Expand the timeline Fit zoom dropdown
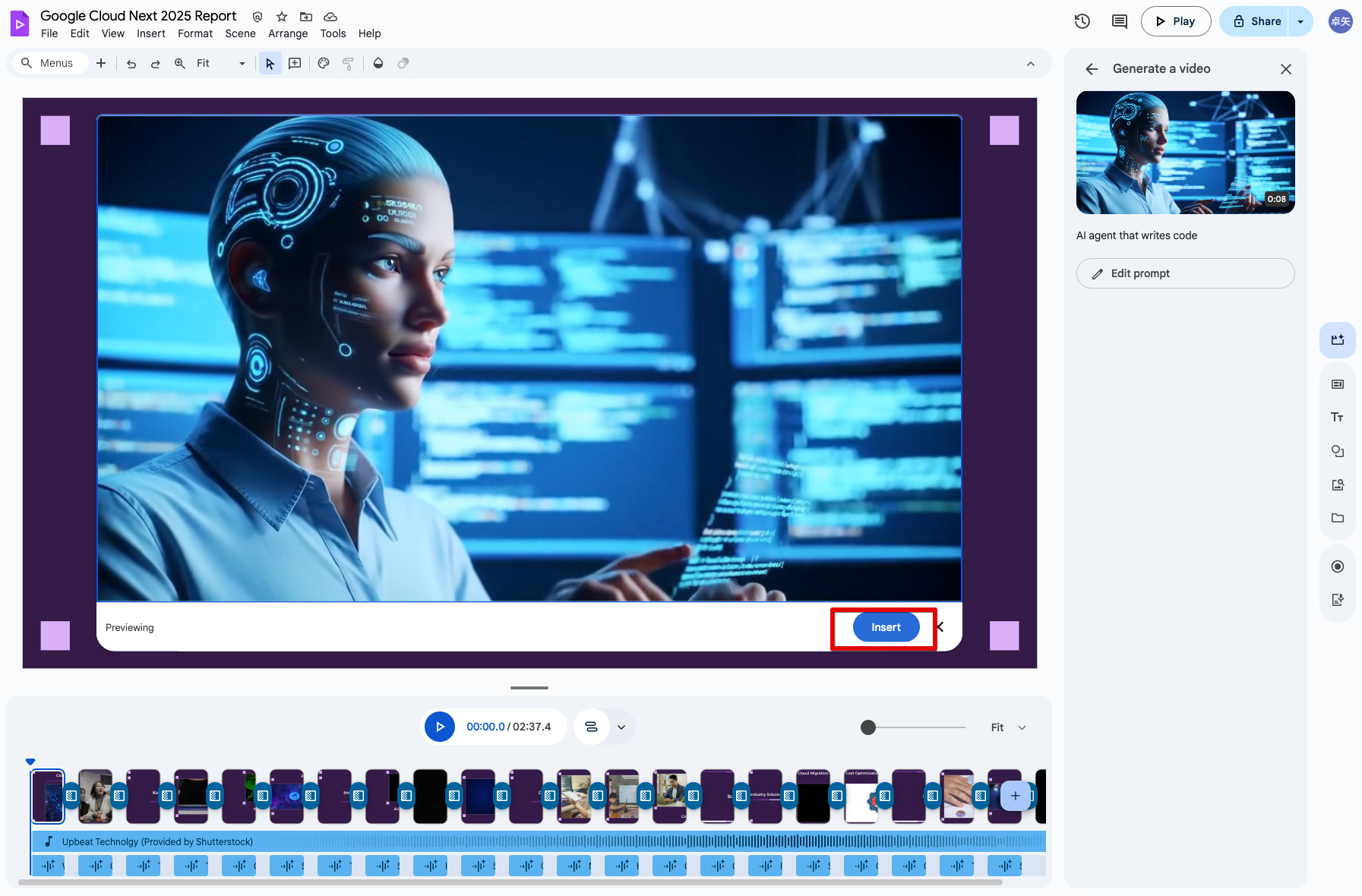The width and height of the screenshot is (1362, 896). [x=1022, y=727]
